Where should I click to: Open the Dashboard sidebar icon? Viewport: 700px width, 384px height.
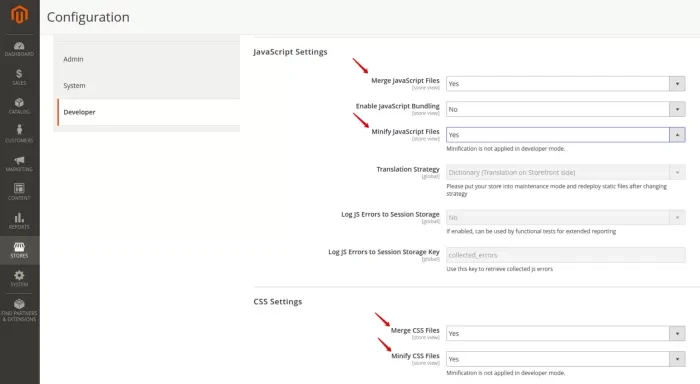coord(19,46)
